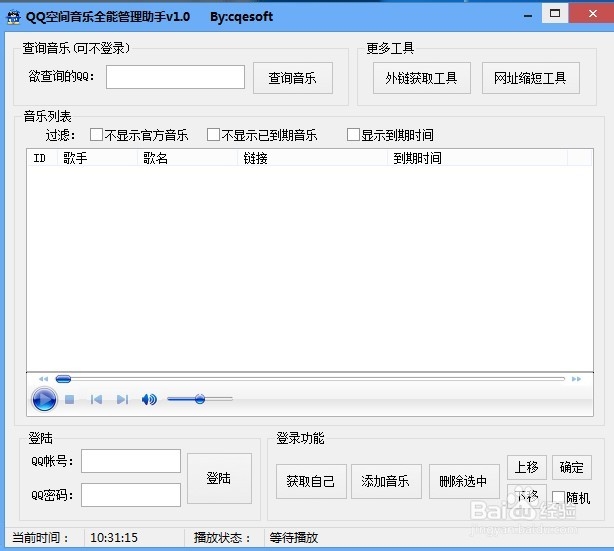Click the 添加音乐 button
The image size is (614, 551).
386,481
